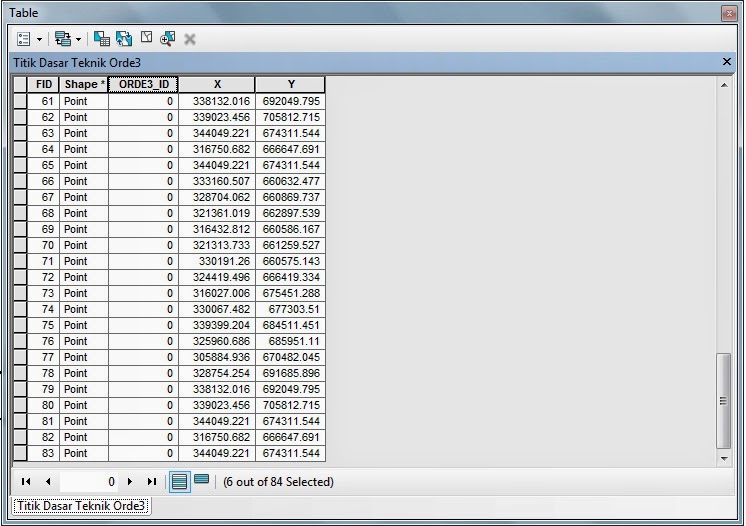
Task: Click the Zoom To Selected icon
Action: 167,39
